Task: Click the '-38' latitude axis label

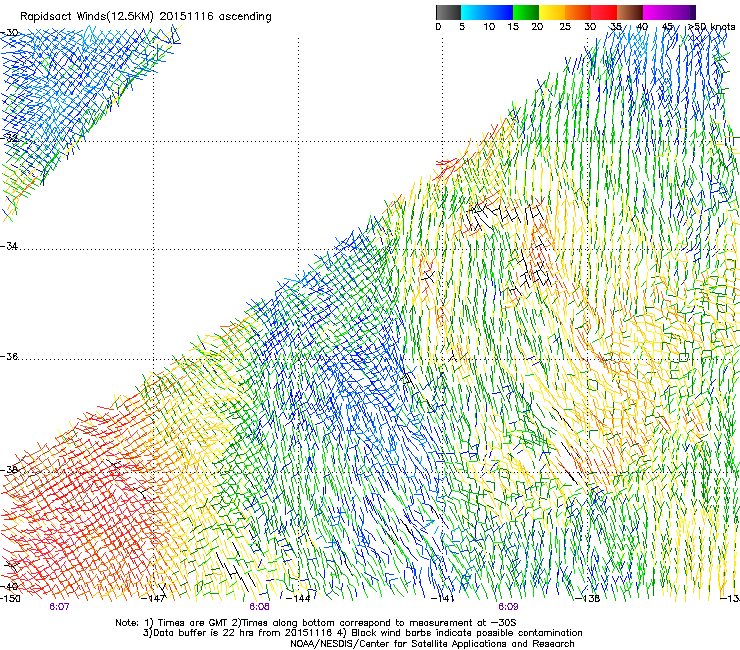Action: [x=9, y=470]
